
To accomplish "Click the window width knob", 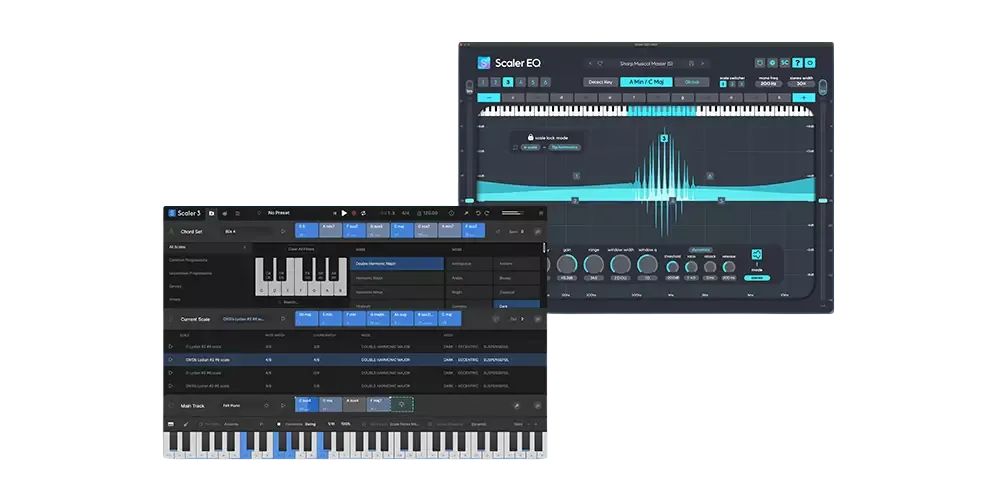I will click(620, 264).
